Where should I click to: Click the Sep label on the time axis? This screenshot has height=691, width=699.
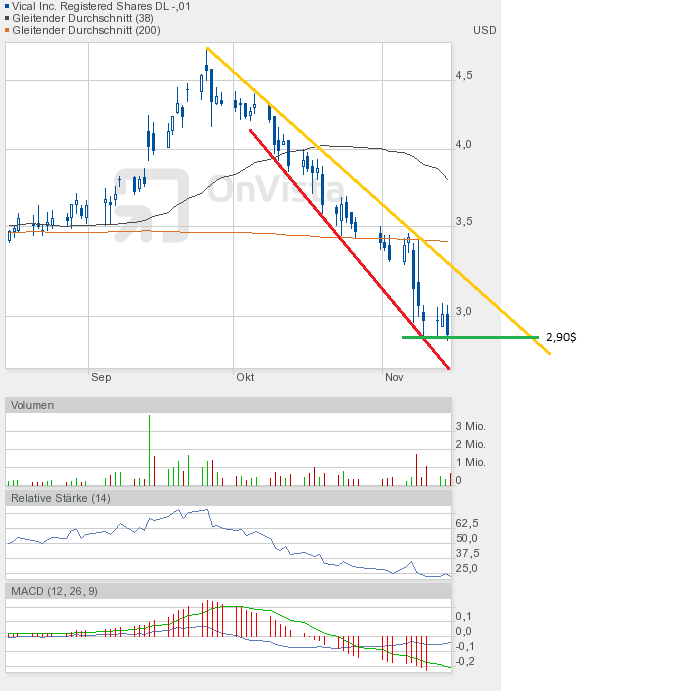(x=100, y=378)
